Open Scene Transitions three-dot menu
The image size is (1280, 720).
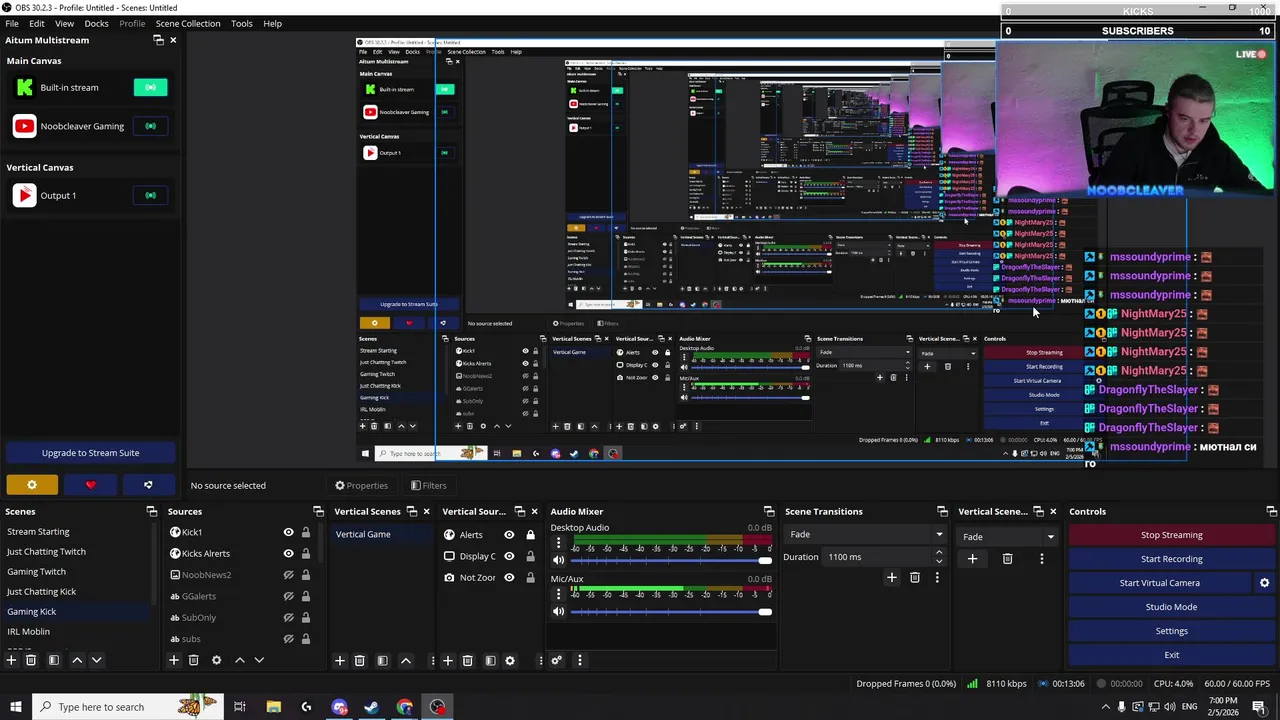[937, 577]
